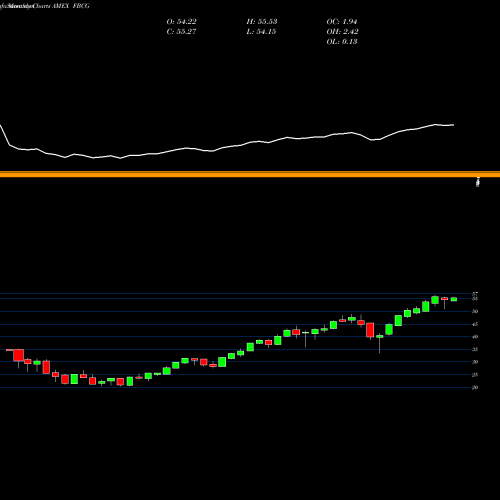This screenshot has width=500, height=500.
Task: Click the '45' price axis label
Action: click(475, 324)
